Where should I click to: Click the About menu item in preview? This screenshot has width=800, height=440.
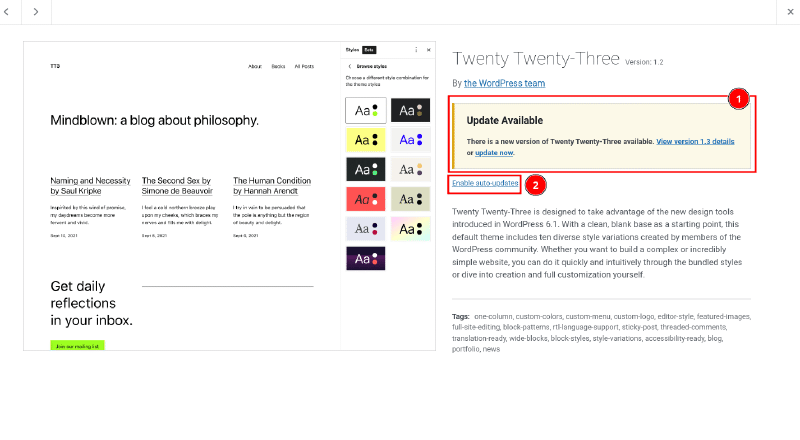coord(254,67)
